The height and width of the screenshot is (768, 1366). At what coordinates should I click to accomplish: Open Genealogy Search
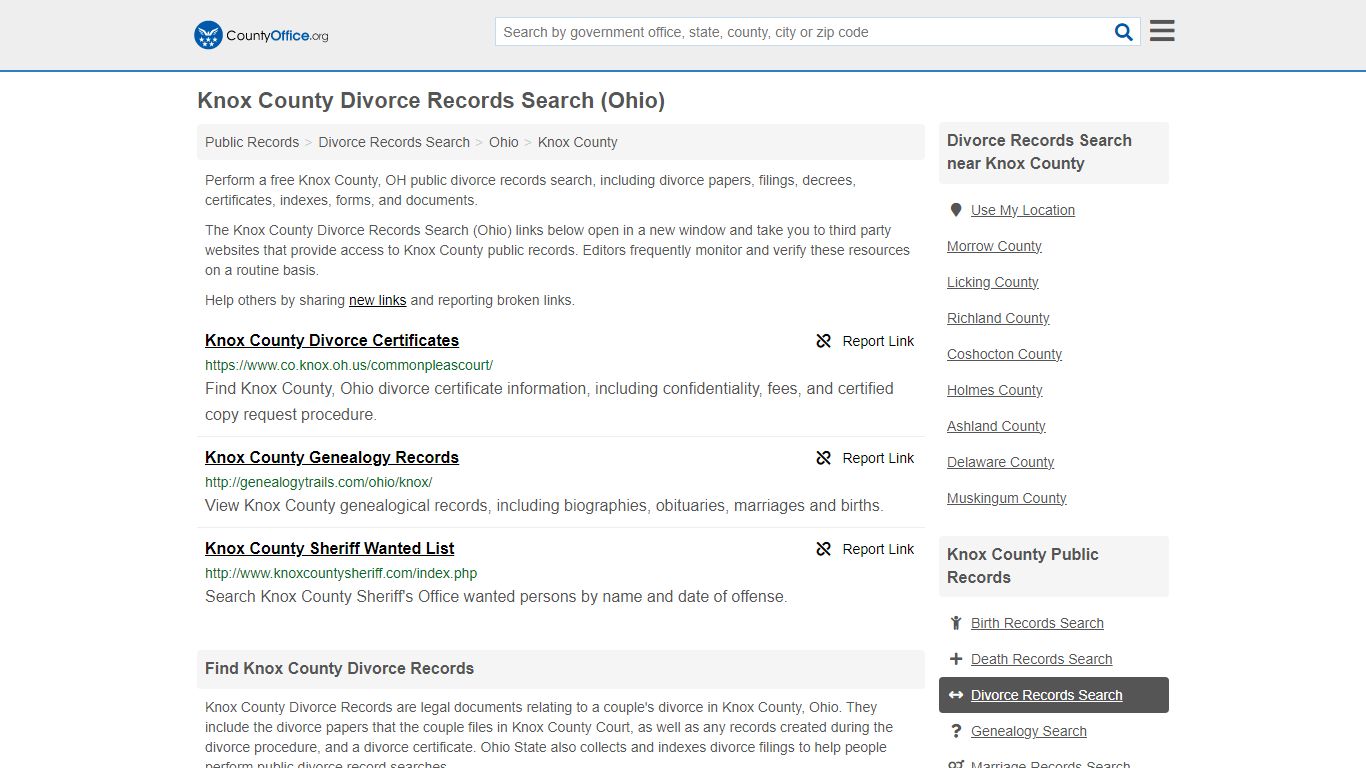click(1029, 731)
